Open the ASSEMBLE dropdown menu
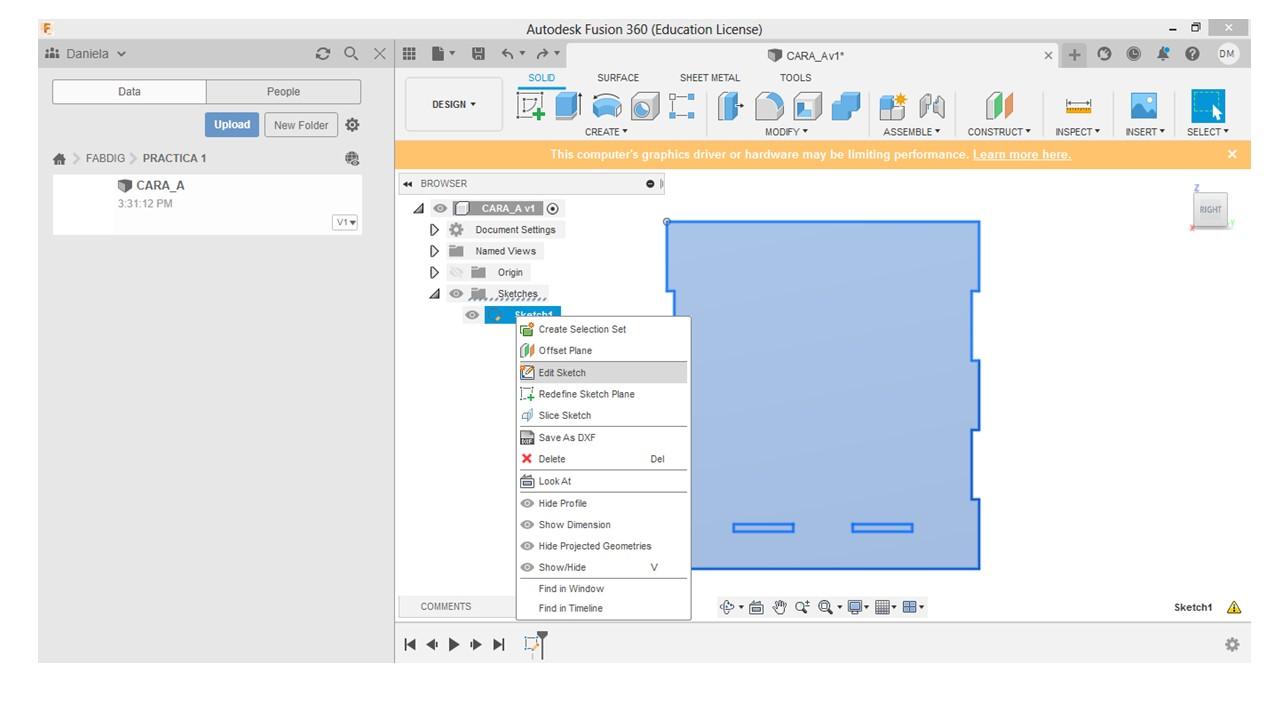The width and height of the screenshot is (1280, 720). (x=911, y=131)
